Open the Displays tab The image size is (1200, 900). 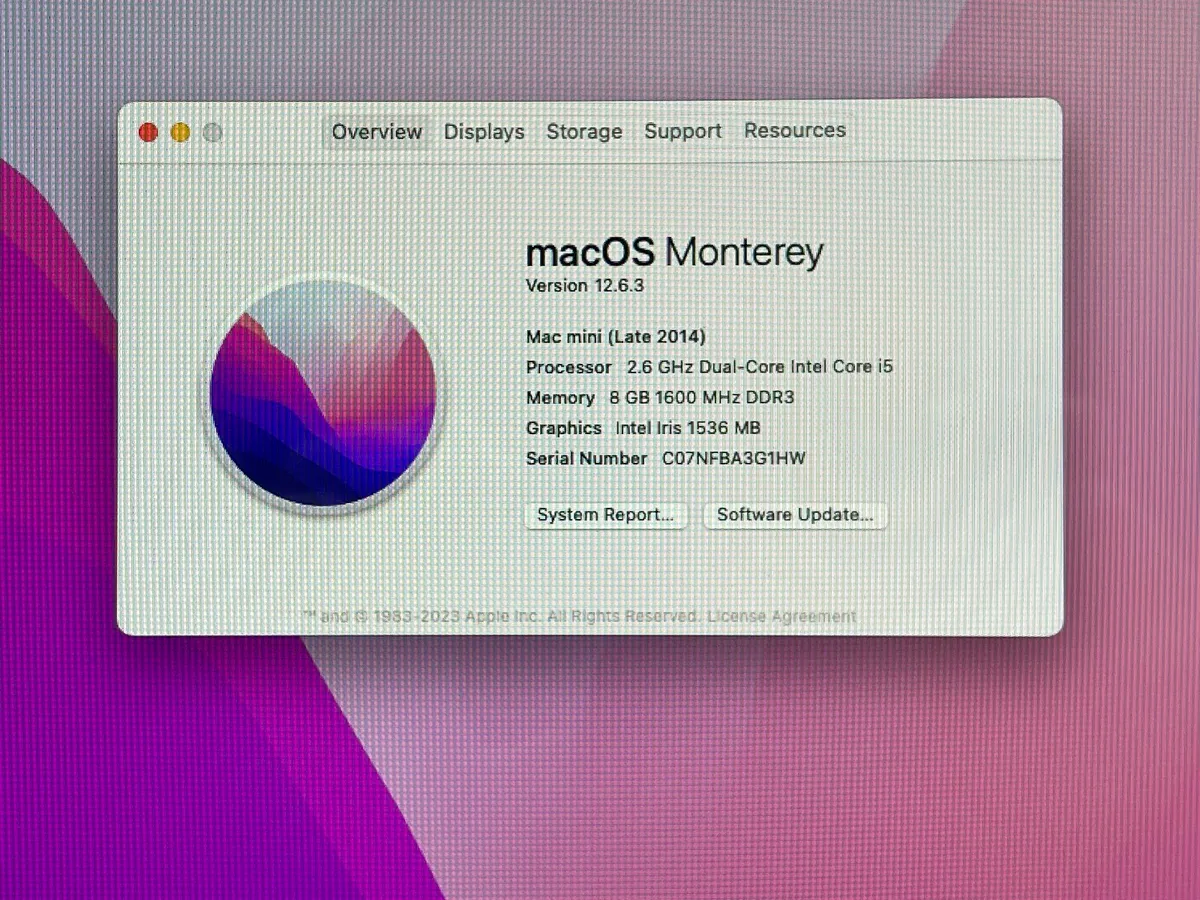(484, 132)
